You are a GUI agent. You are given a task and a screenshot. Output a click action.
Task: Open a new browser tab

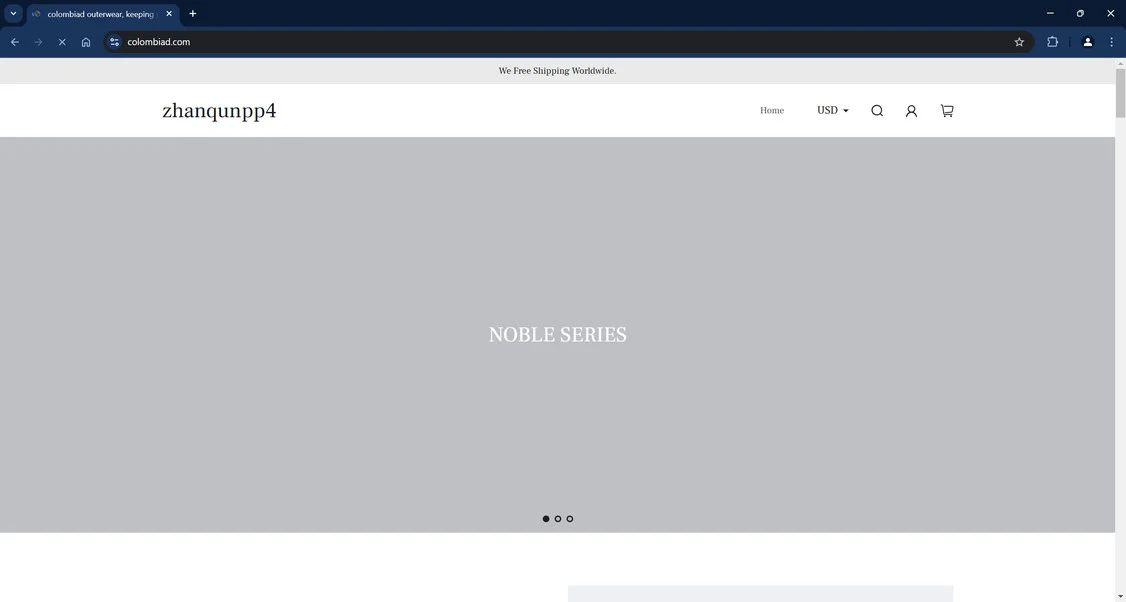pyautogui.click(x=192, y=14)
